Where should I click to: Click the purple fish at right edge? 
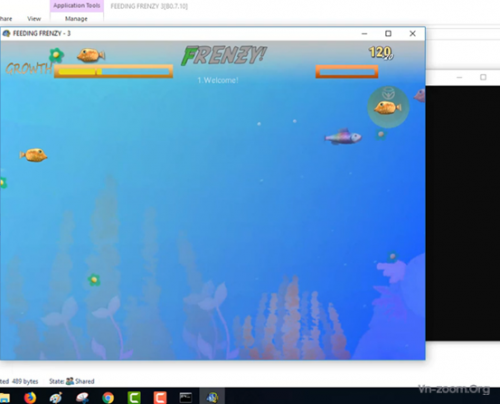(420, 95)
